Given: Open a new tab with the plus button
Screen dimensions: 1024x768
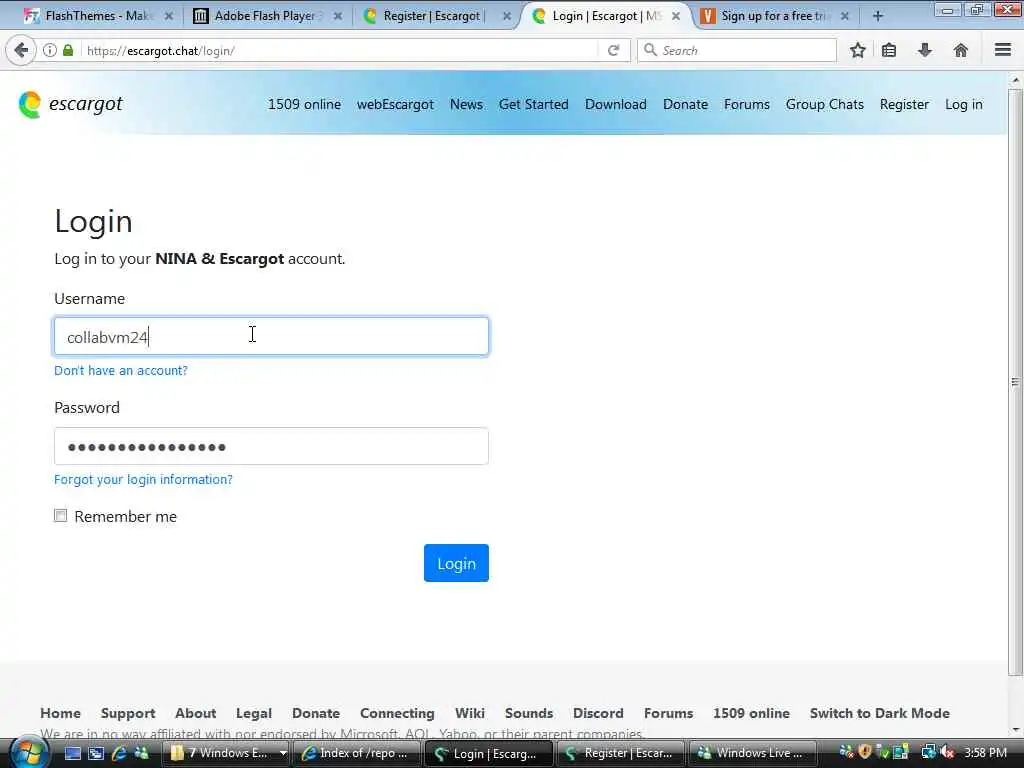Looking at the screenshot, I should pyautogui.click(x=877, y=16).
